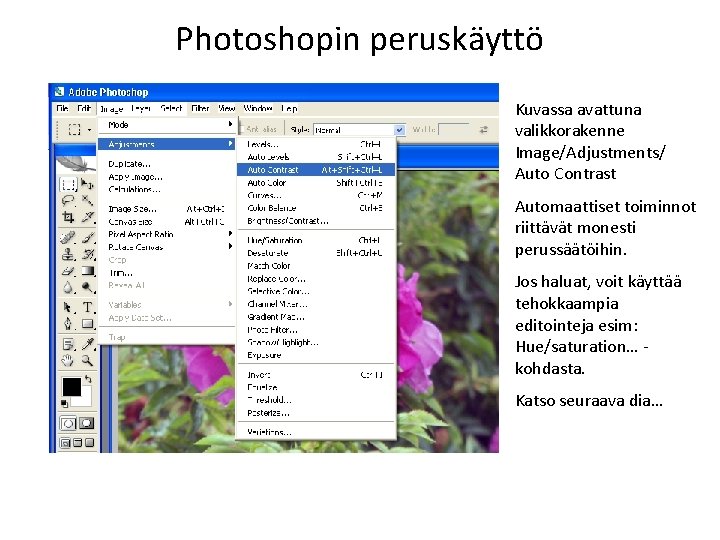720x540 pixels.
Task: Choose Invert adjustment
Action: 316,375
